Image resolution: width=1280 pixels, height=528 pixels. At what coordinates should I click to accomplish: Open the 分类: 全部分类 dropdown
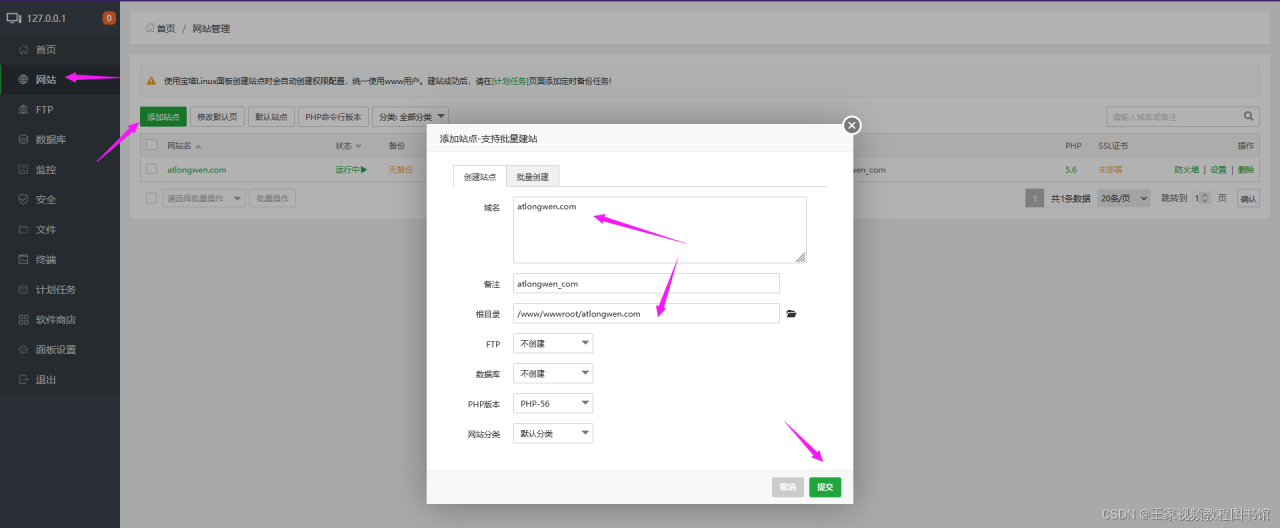coord(410,117)
